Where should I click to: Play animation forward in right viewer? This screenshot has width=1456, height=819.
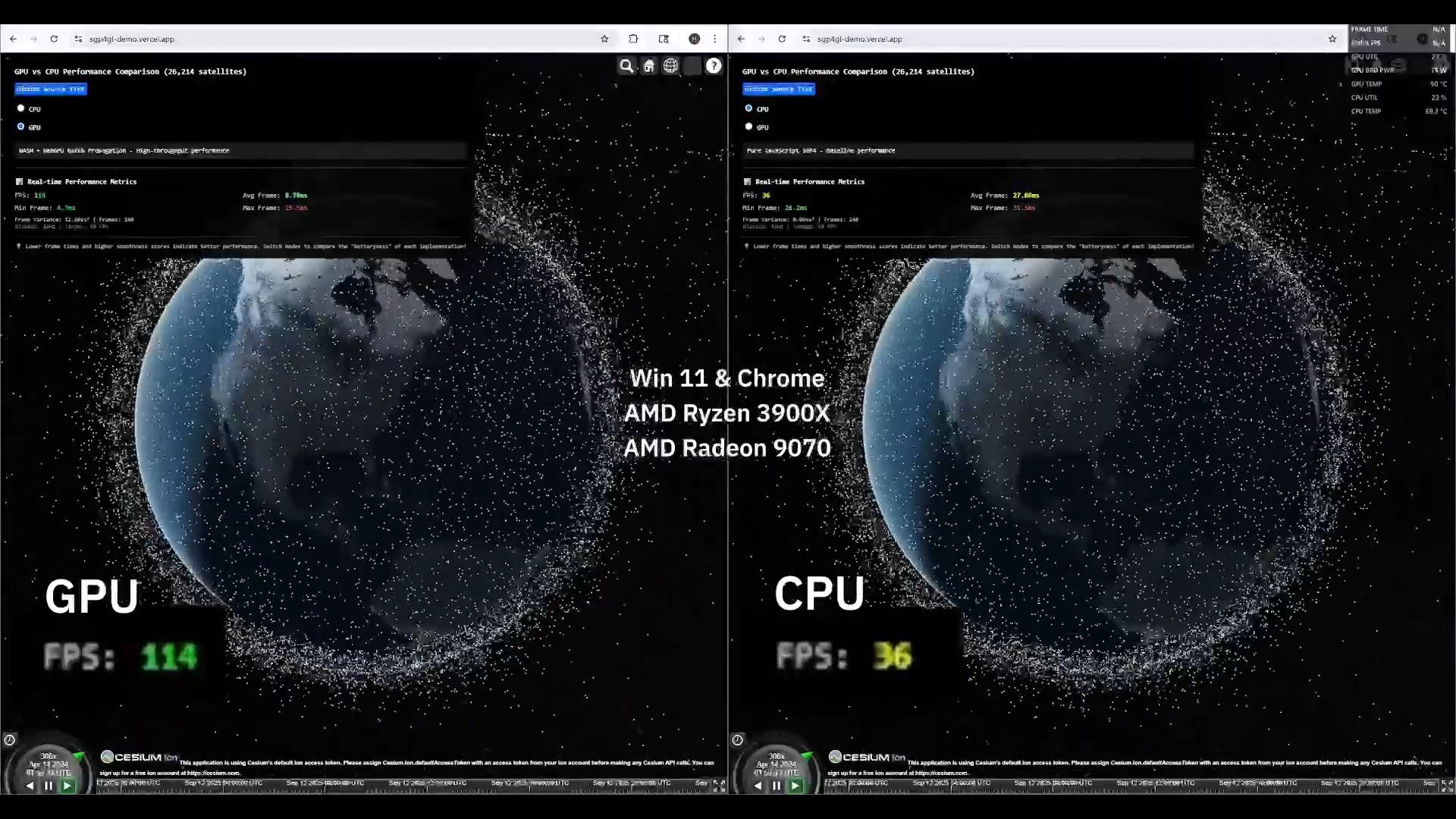(x=795, y=786)
